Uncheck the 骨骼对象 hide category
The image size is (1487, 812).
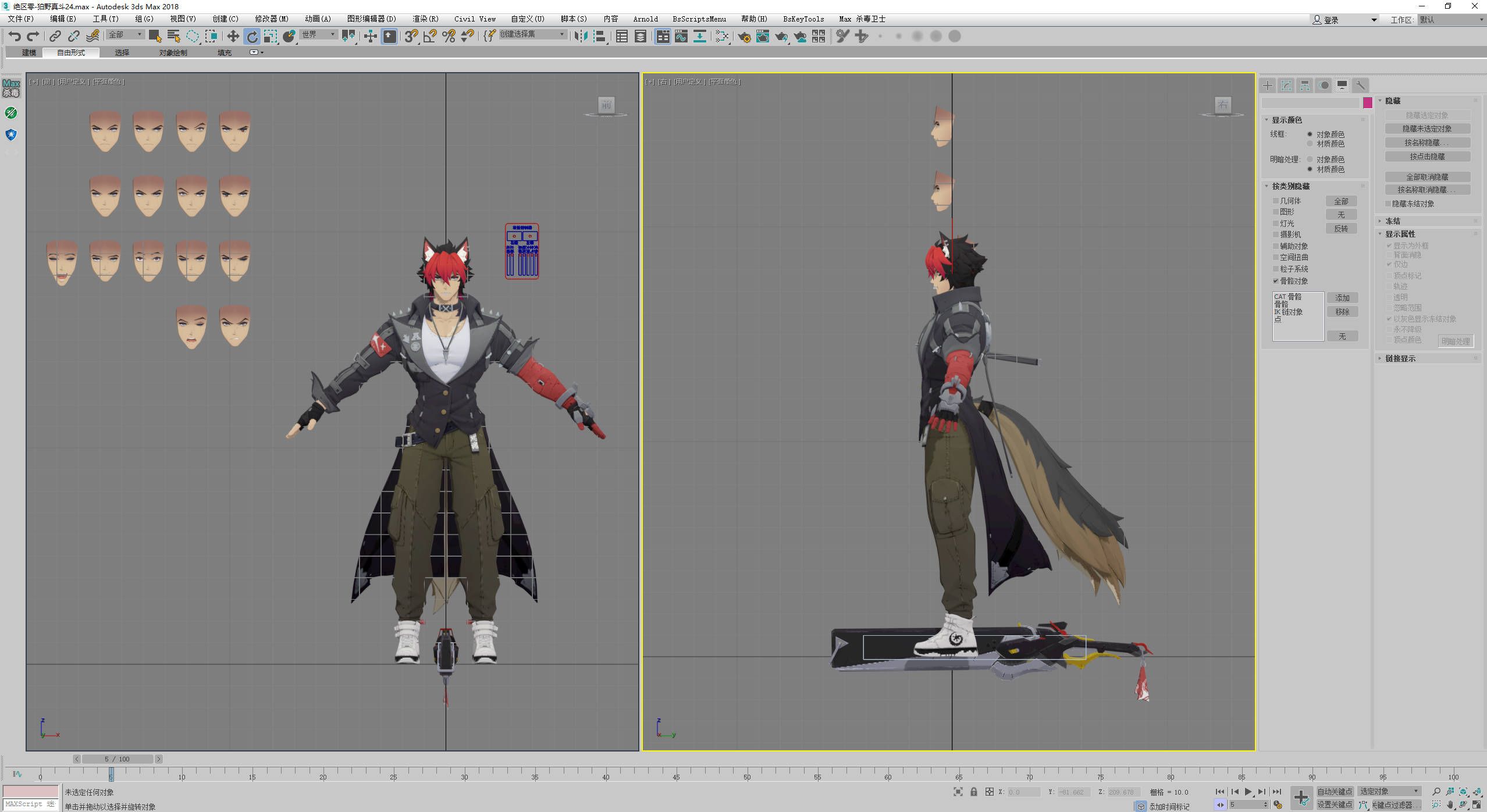(x=1275, y=281)
